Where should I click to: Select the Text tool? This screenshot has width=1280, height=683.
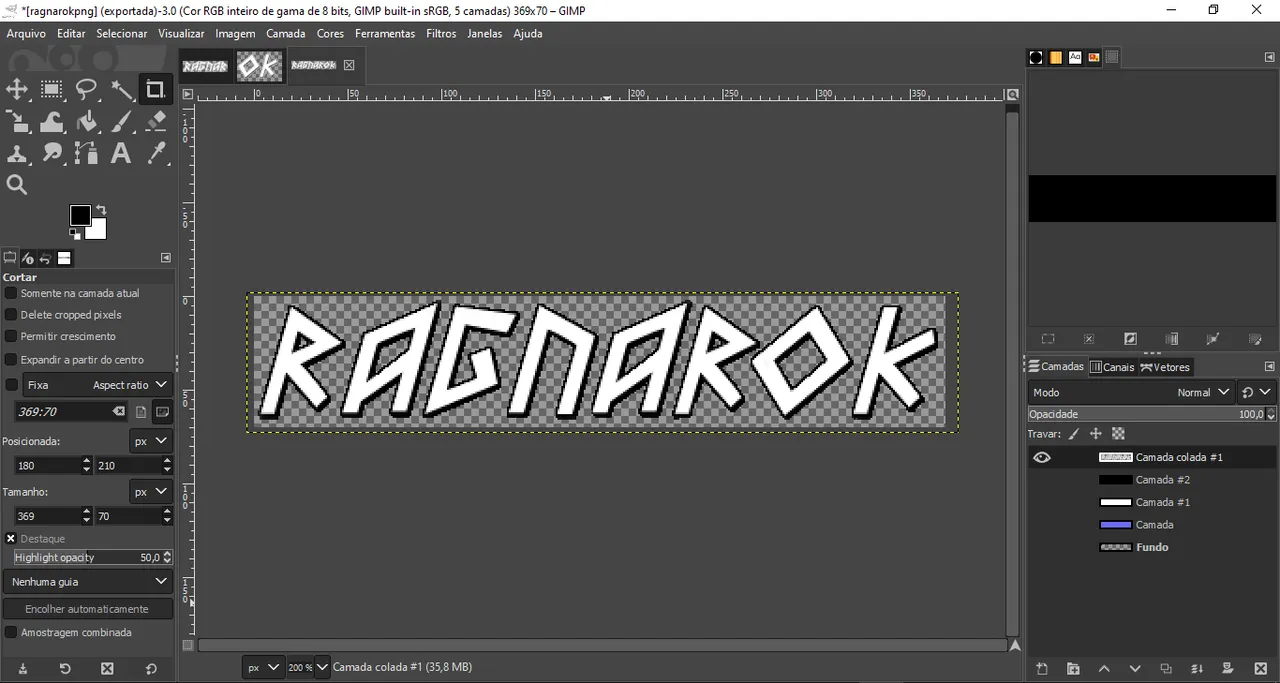122,154
